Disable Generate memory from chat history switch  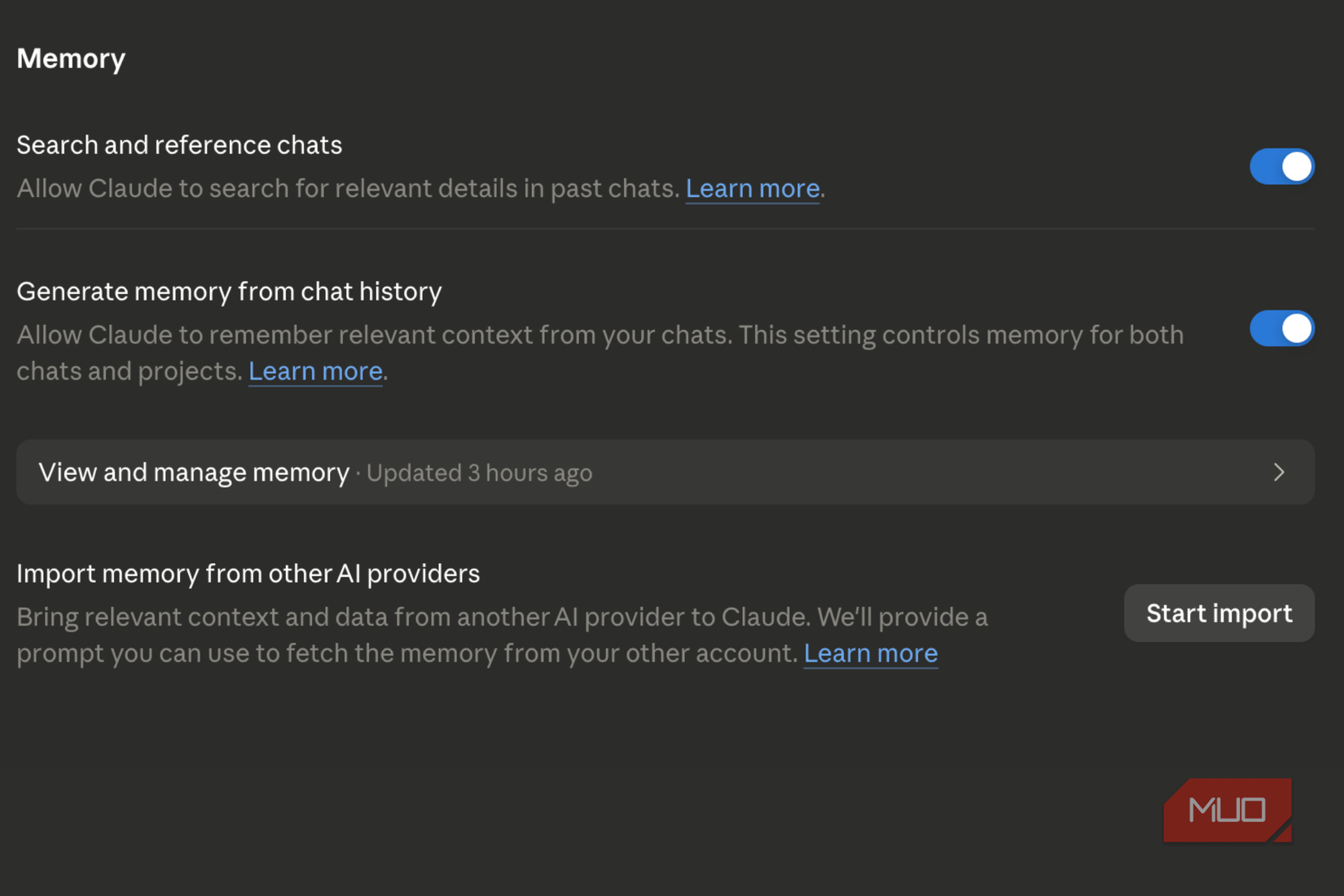point(1281,328)
